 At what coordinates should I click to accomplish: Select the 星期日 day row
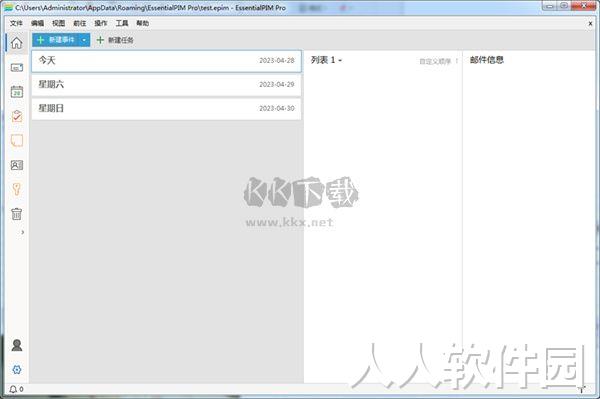coord(166,109)
